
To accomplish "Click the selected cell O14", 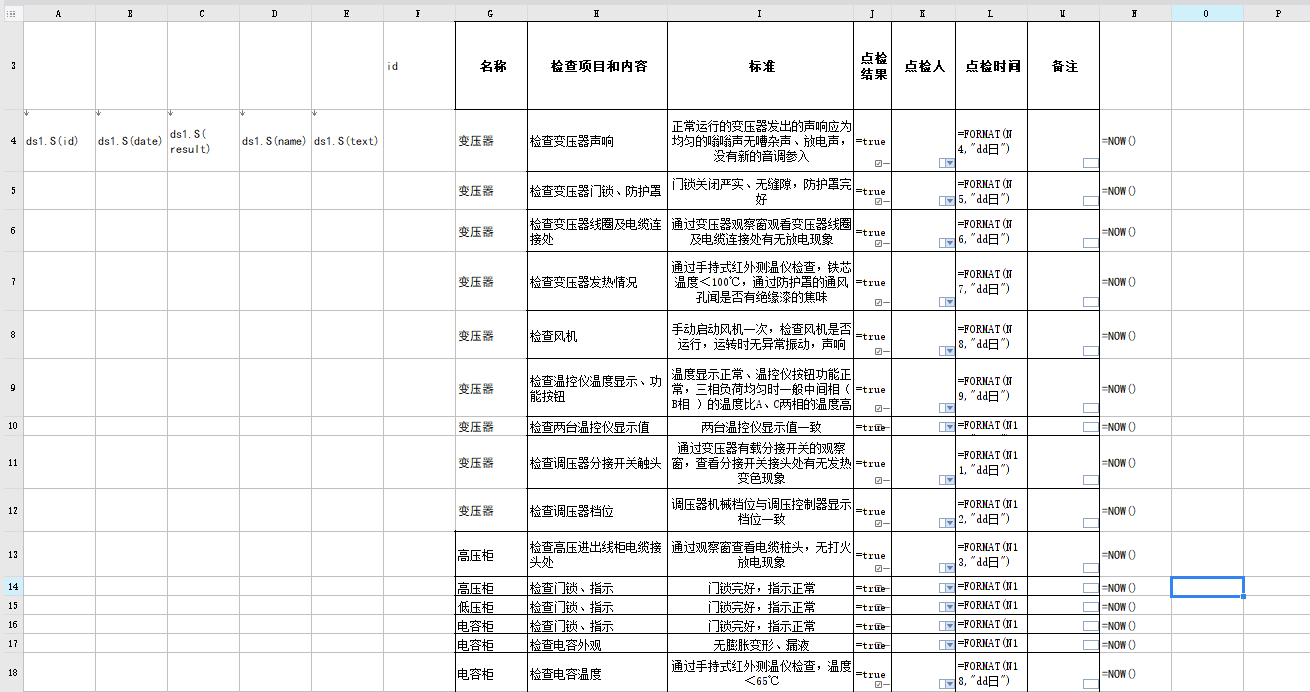I will 1207,587.
